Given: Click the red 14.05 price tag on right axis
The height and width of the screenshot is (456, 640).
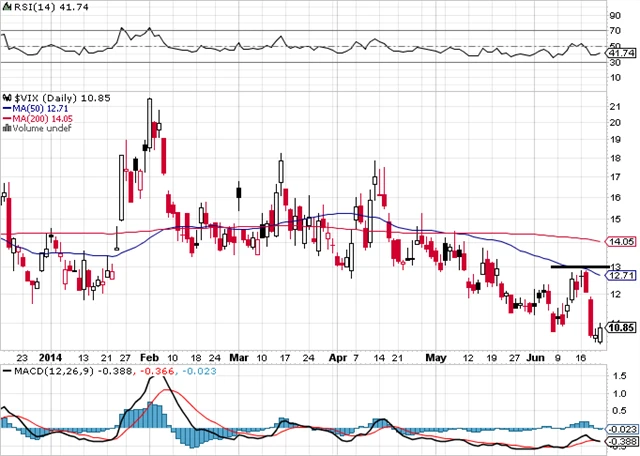Looking at the screenshot, I should tap(621, 241).
